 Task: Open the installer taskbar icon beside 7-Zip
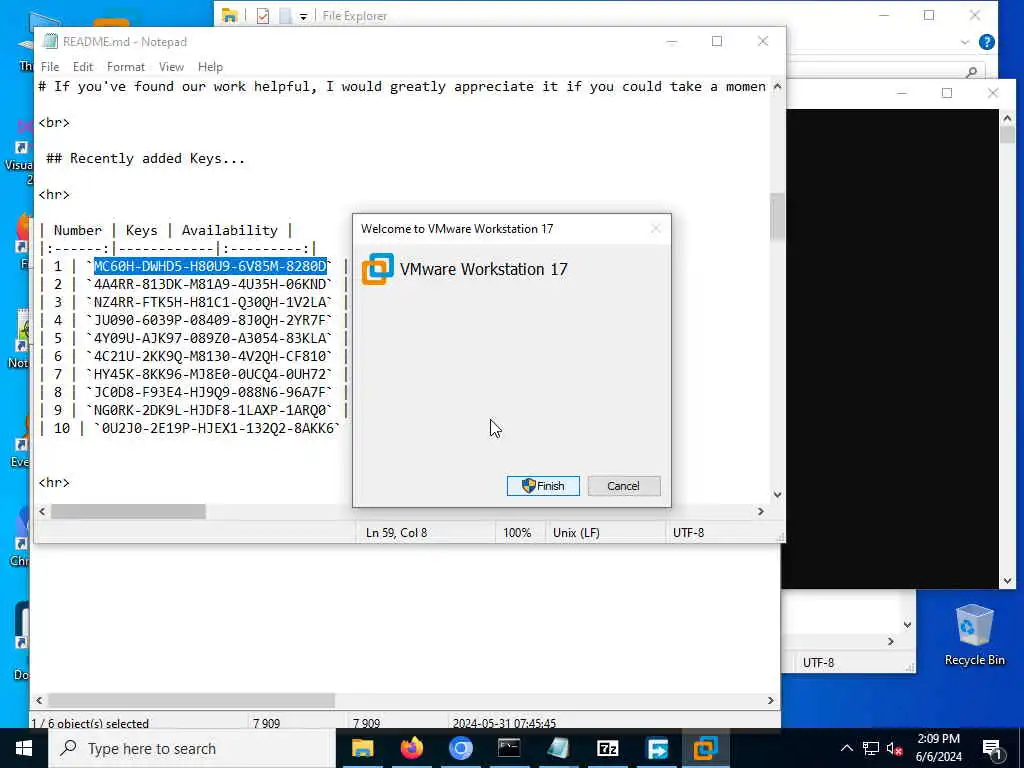tap(657, 748)
